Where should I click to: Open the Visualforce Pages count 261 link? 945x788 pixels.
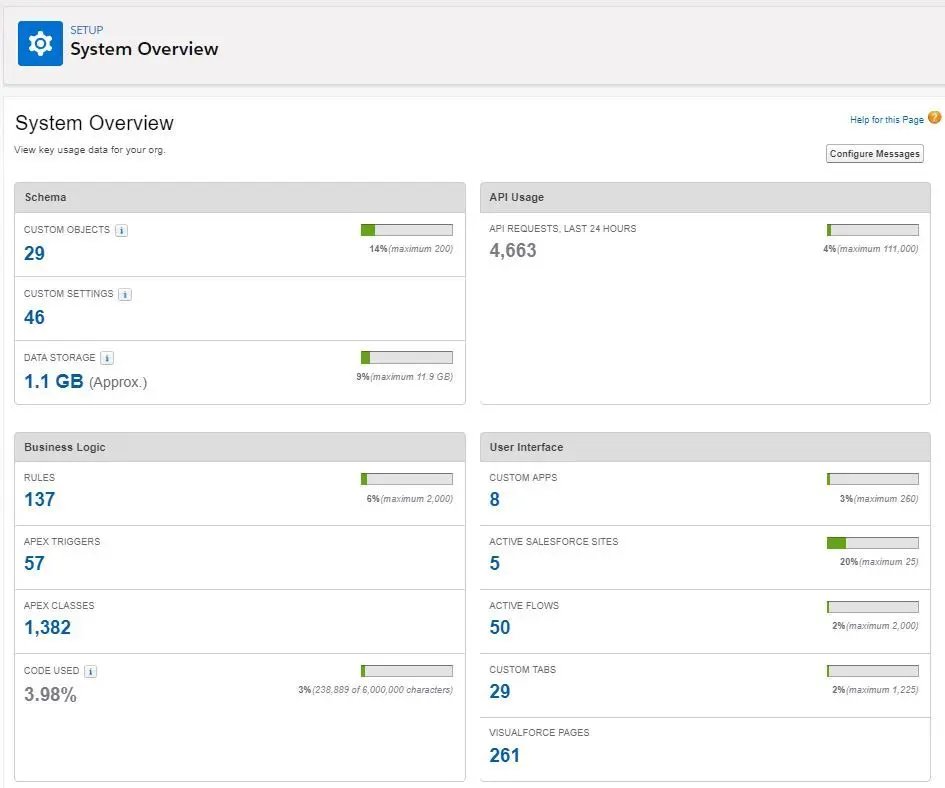pyautogui.click(x=504, y=755)
